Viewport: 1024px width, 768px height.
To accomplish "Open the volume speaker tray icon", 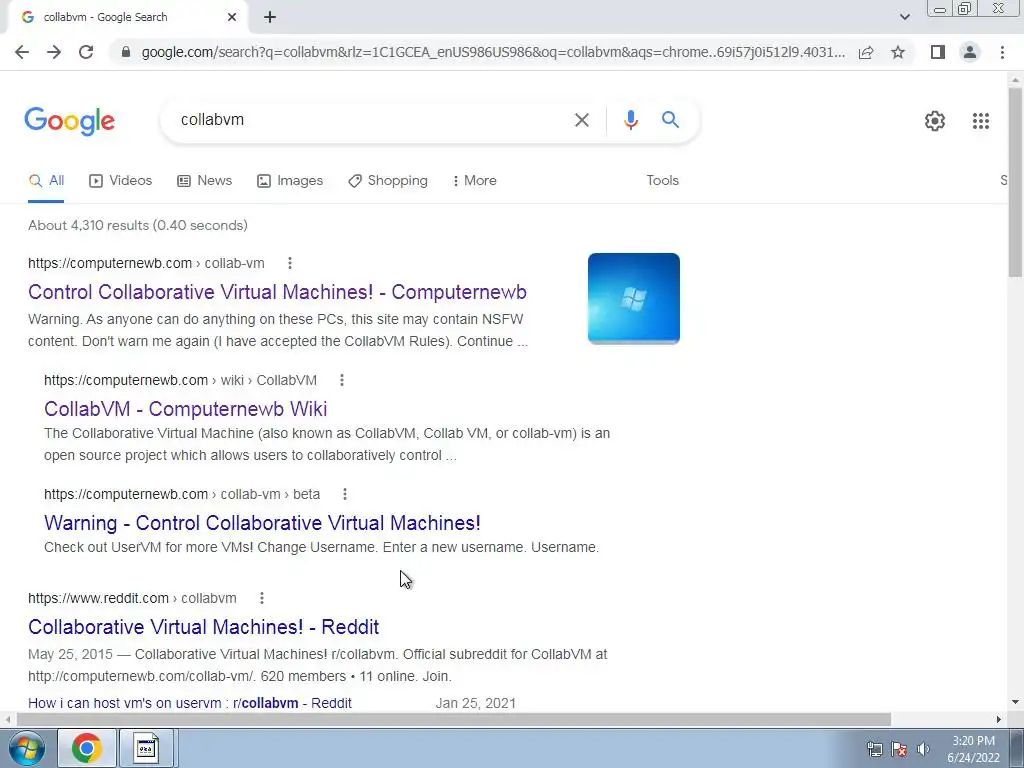I will pyautogui.click(x=923, y=750).
